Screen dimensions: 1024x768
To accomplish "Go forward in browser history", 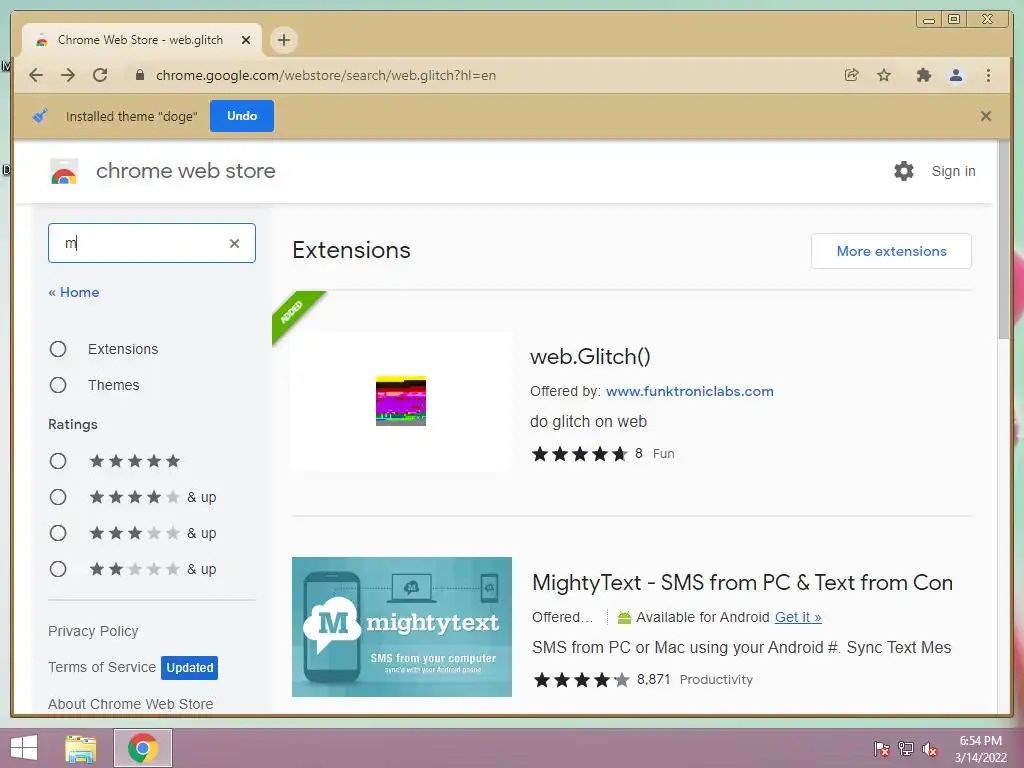I will pos(68,75).
